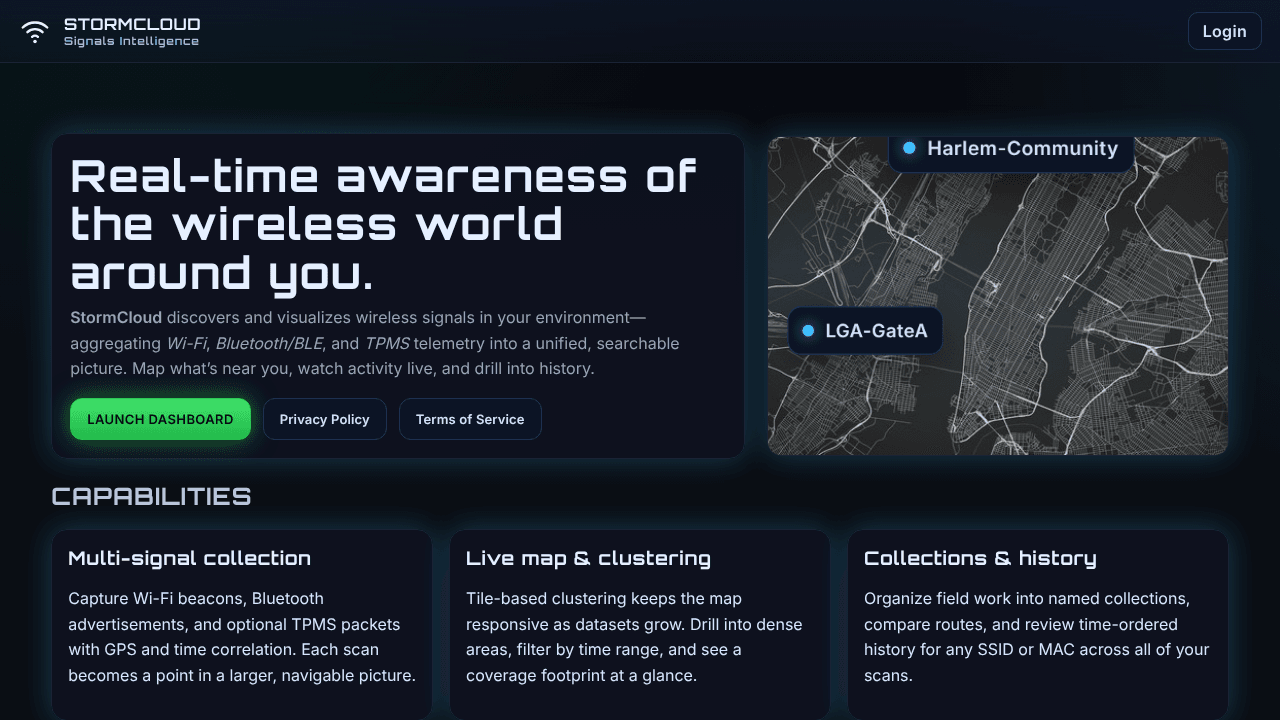1280x720 pixels.
Task: Click the StormCloud Wi-Fi logo icon
Action: pyautogui.click(x=35, y=32)
